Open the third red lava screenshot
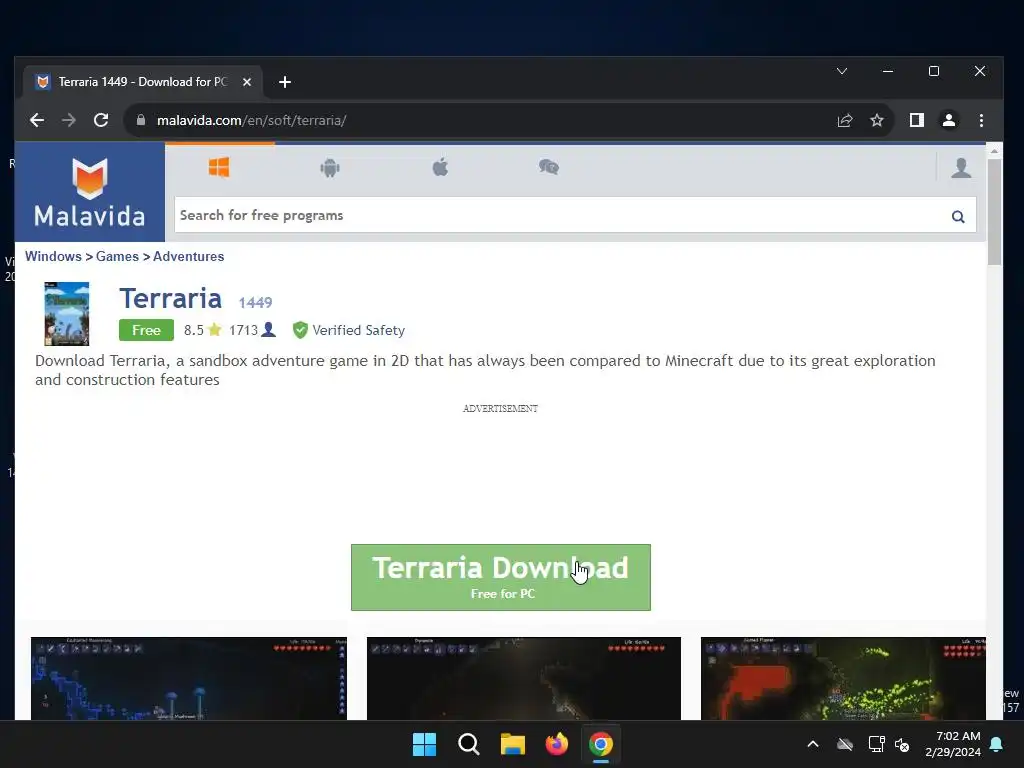Viewport: 1024px width, 768px height. 843,678
